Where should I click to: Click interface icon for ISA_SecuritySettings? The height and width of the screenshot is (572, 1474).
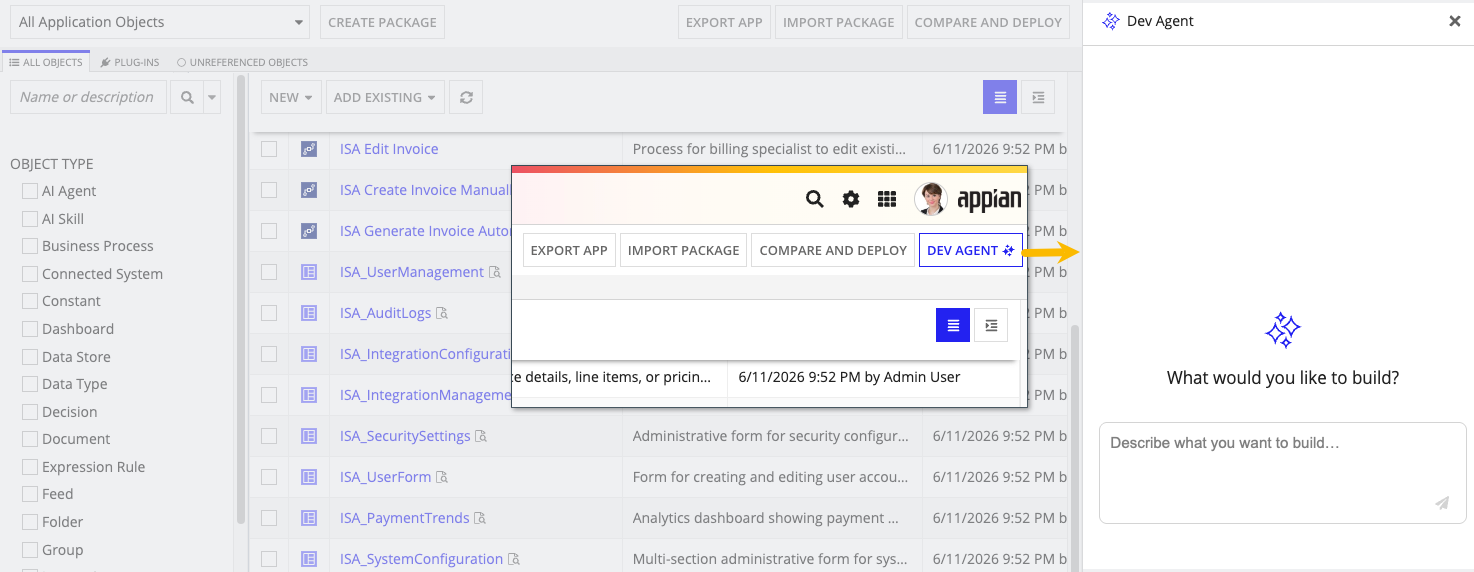click(309, 436)
